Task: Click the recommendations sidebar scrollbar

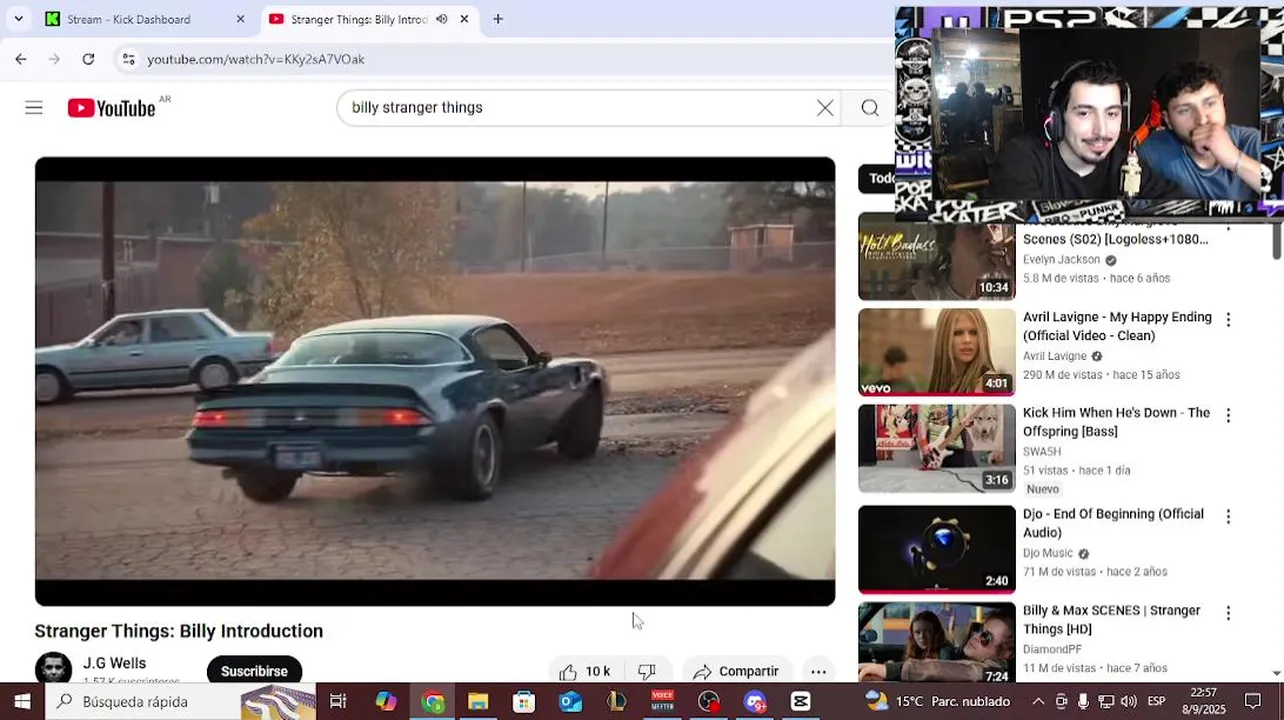Action: pyautogui.click(x=1276, y=240)
